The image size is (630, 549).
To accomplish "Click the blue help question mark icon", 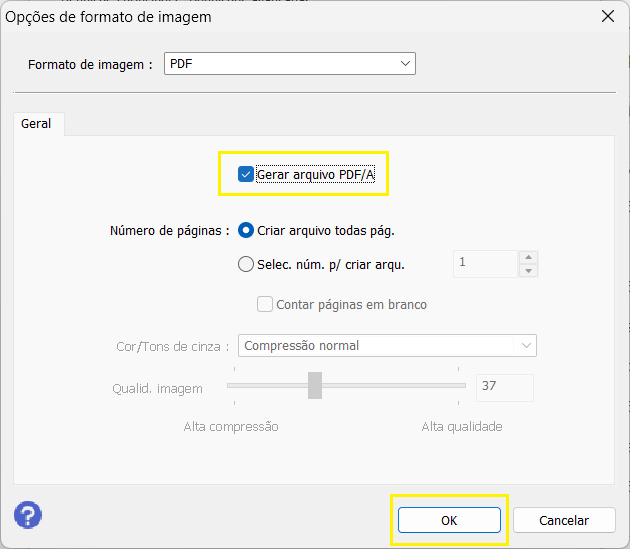I will [x=28, y=515].
